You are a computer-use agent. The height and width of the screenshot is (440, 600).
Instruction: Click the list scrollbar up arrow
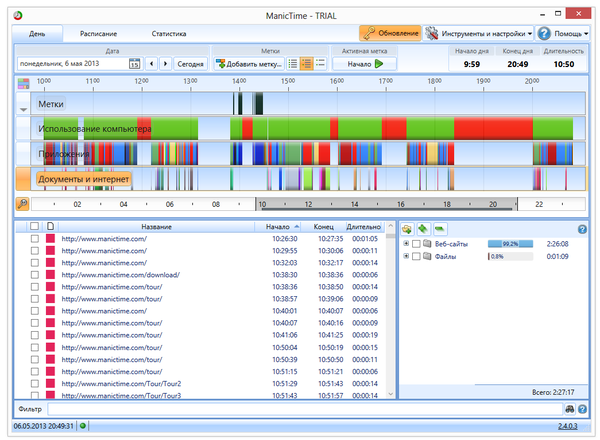[x=390, y=226]
